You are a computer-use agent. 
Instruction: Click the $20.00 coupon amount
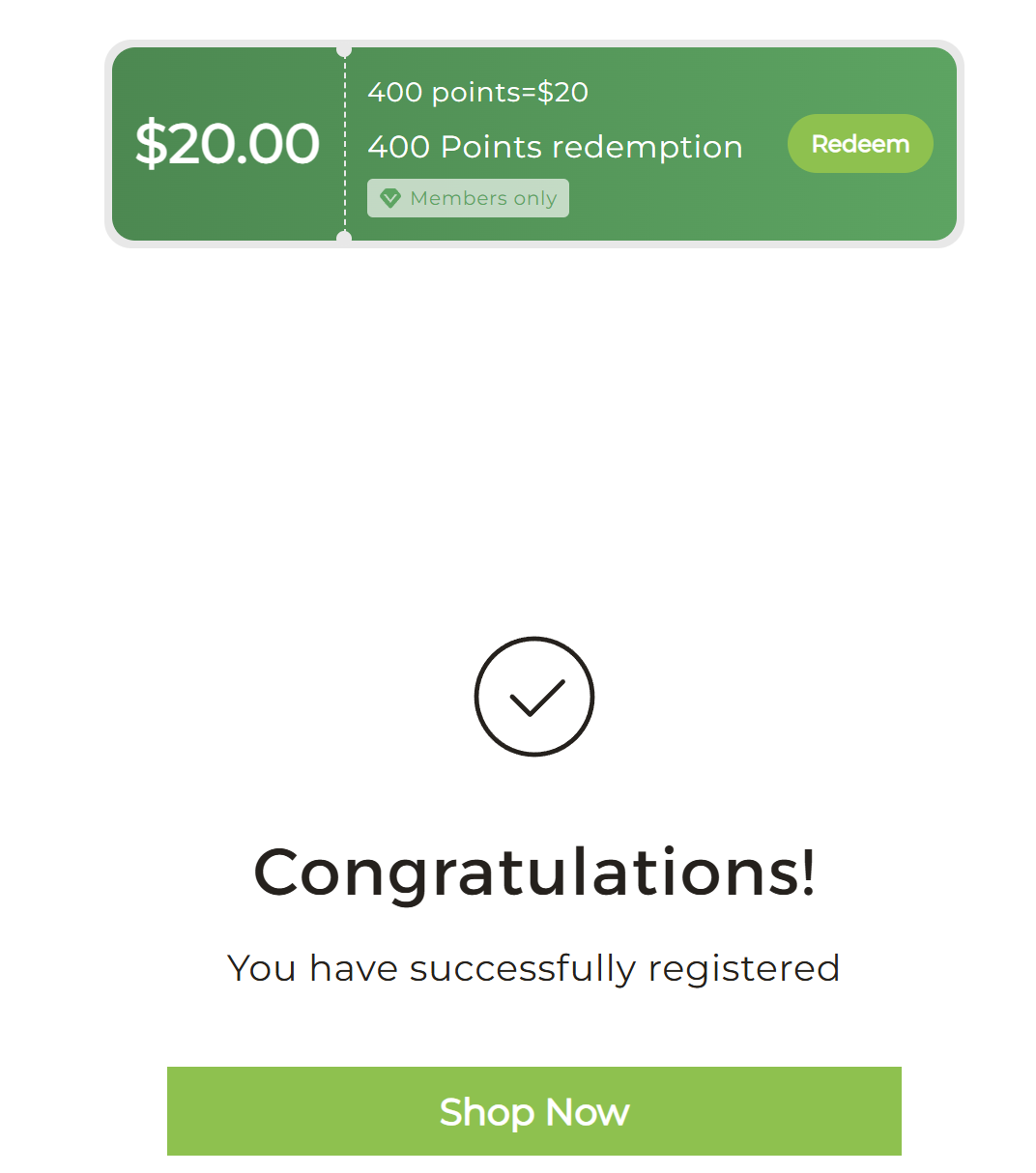227,144
